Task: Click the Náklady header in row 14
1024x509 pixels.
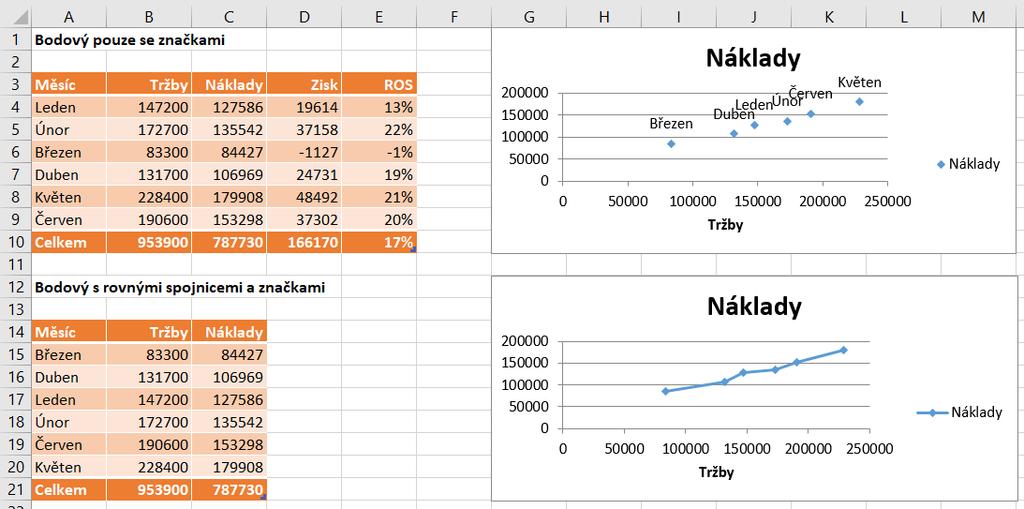Action: (x=229, y=333)
